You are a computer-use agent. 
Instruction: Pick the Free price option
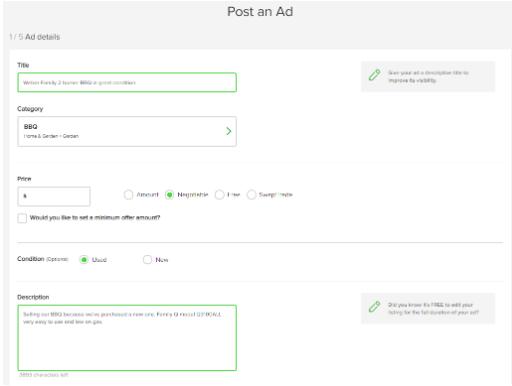click(x=219, y=195)
